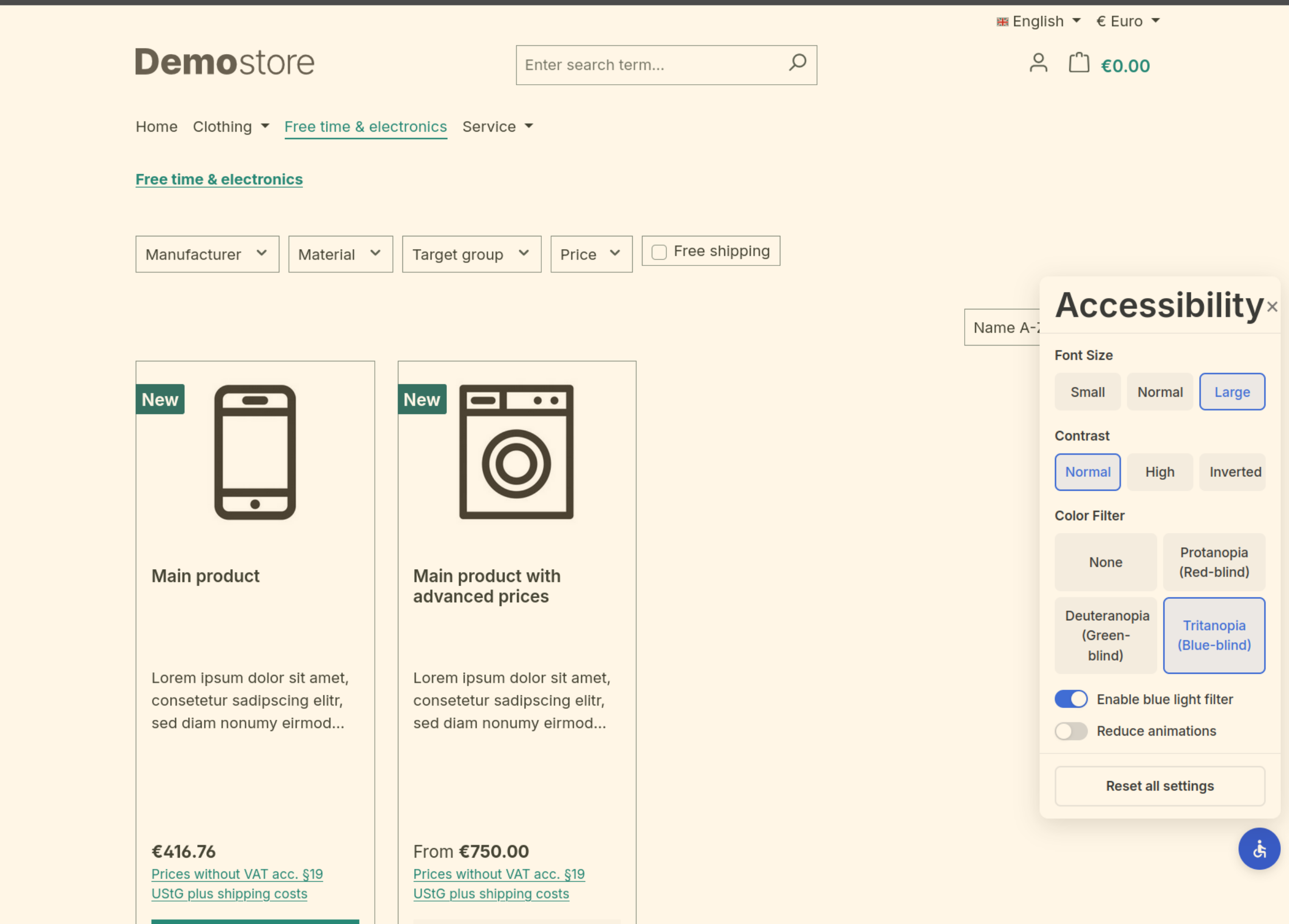This screenshot has height=924, width=1289.
Task: Click the search magnifier icon
Action: click(x=797, y=63)
